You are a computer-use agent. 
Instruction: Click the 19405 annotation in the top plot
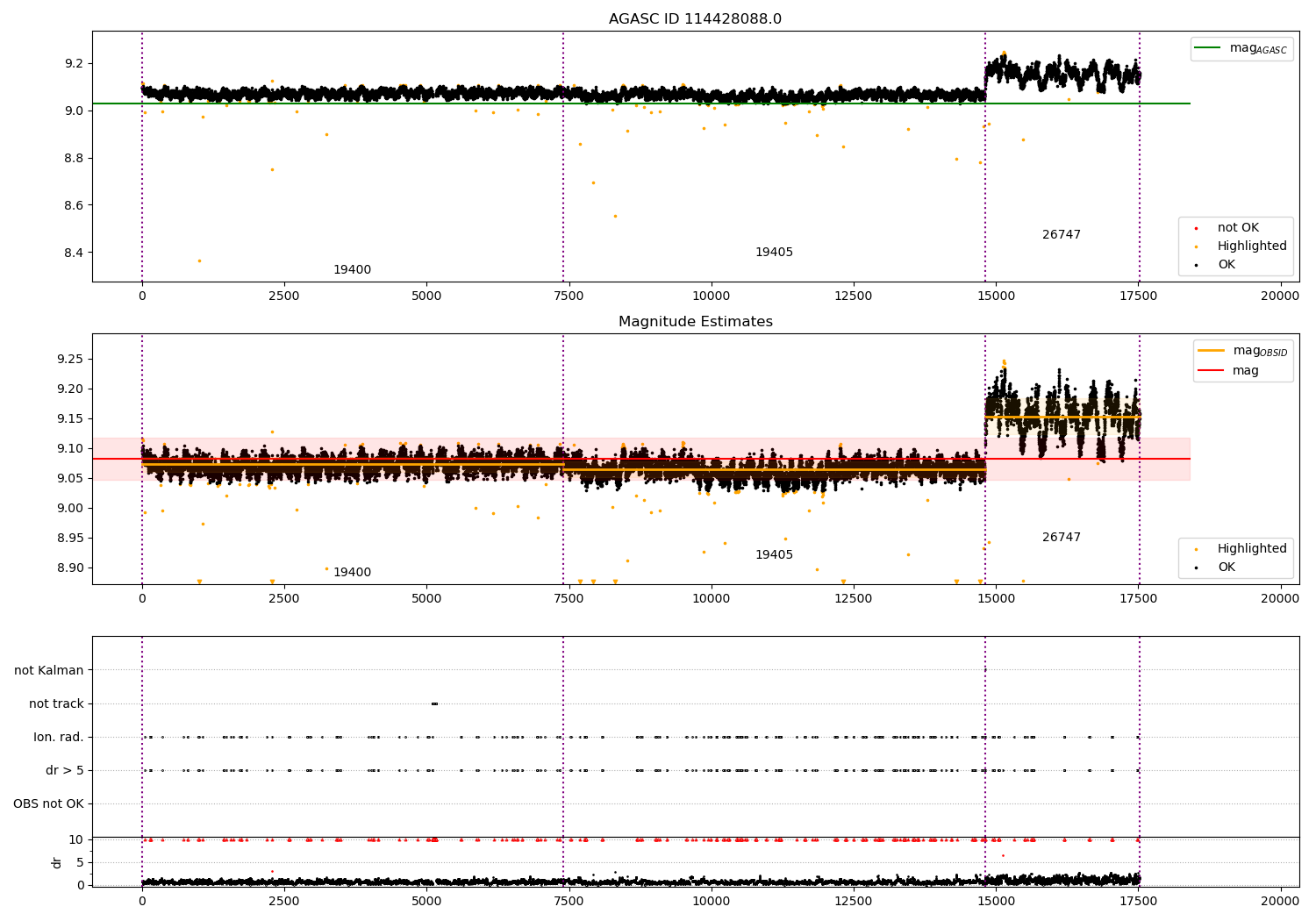pos(774,253)
